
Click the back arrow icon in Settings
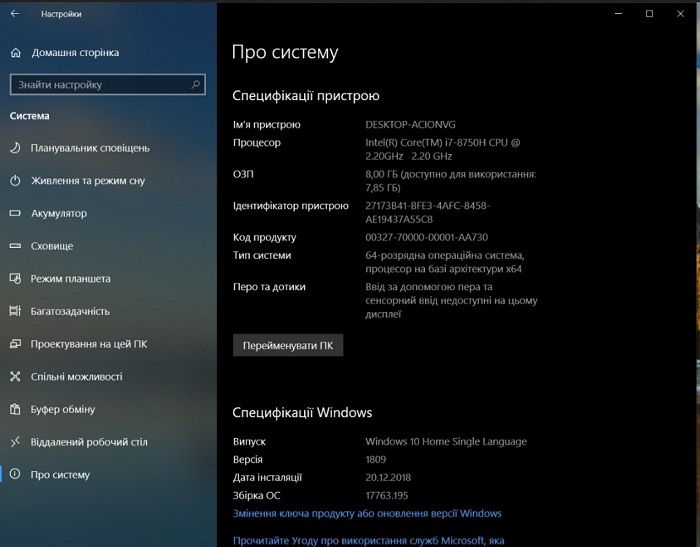click(x=15, y=14)
